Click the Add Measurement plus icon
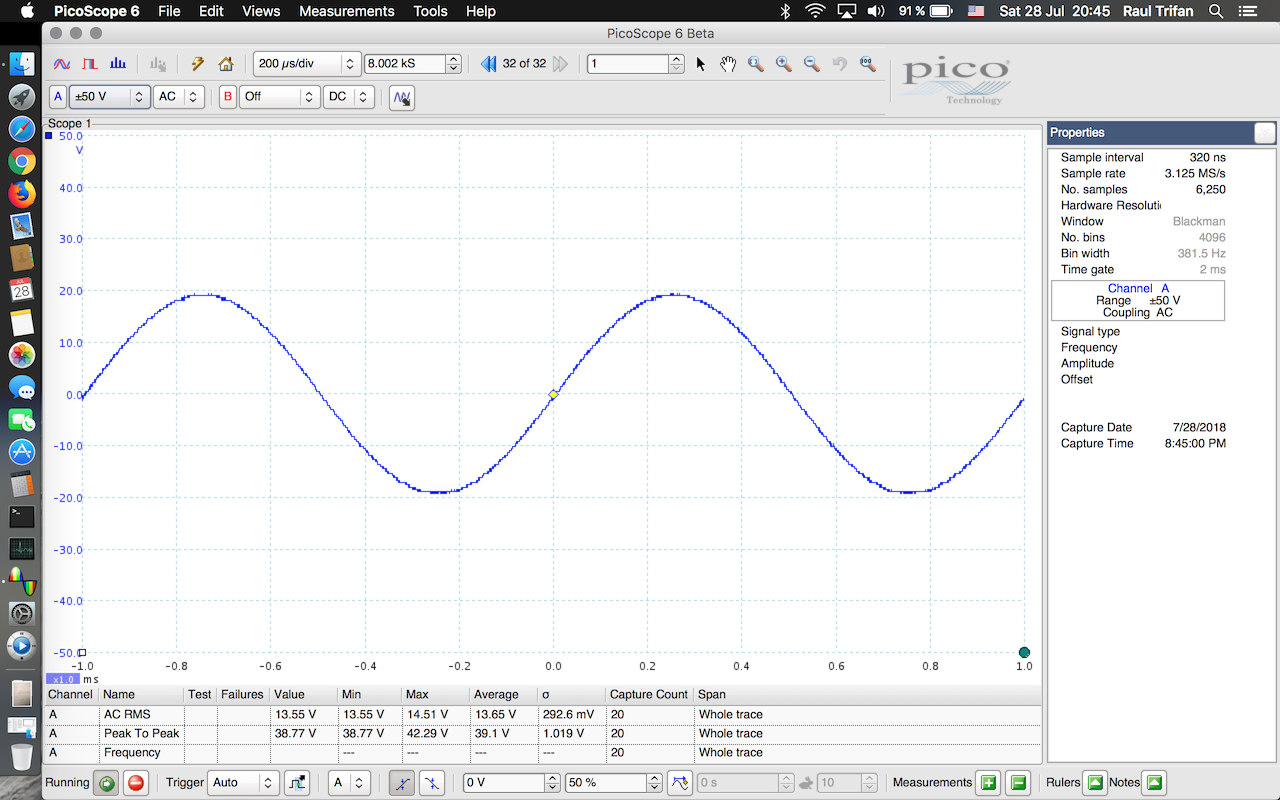This screenshot has width=1280, height=800. coord(988,783)
